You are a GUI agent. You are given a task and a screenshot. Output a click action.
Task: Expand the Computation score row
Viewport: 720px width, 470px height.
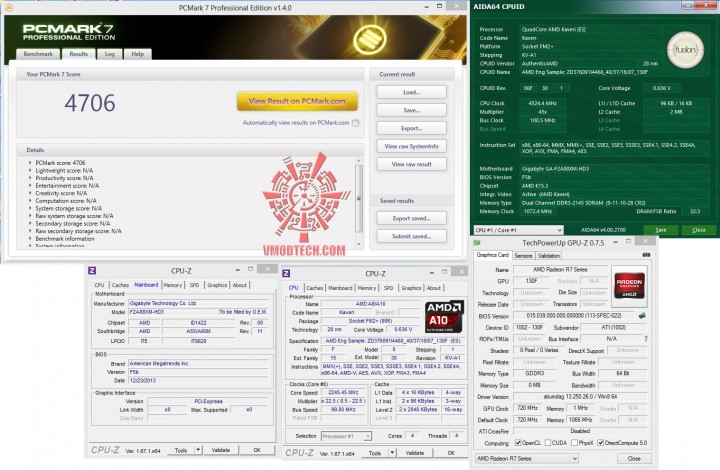[x=30, y=201]
